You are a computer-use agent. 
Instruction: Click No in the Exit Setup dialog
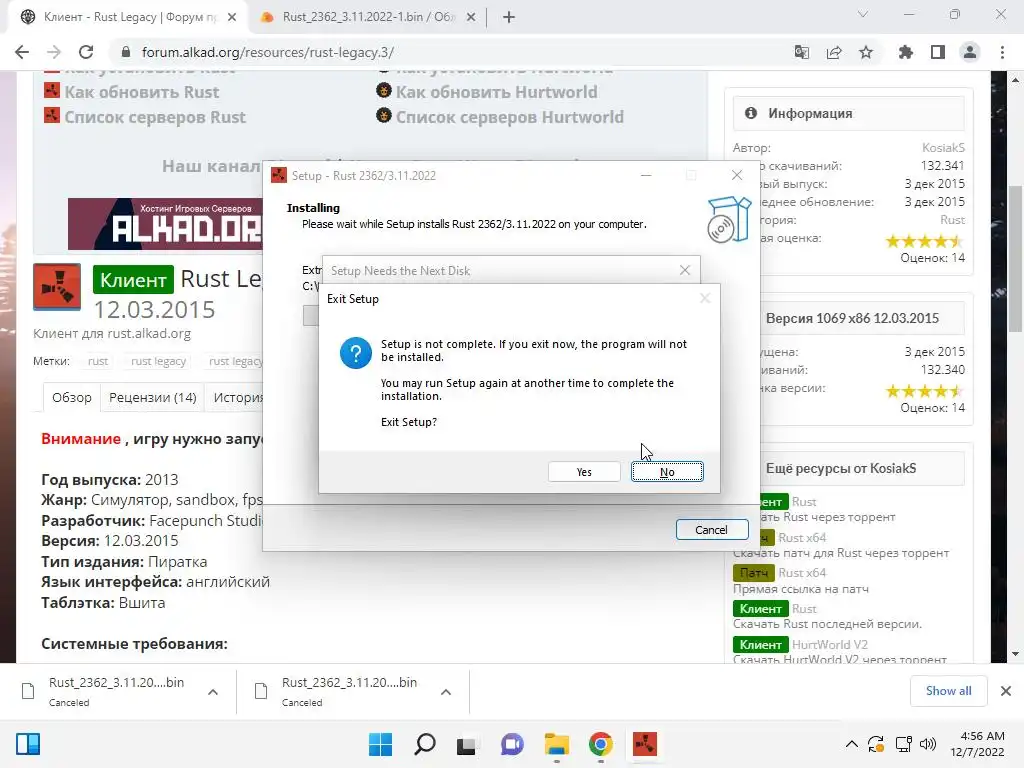(x=667, y=472)
